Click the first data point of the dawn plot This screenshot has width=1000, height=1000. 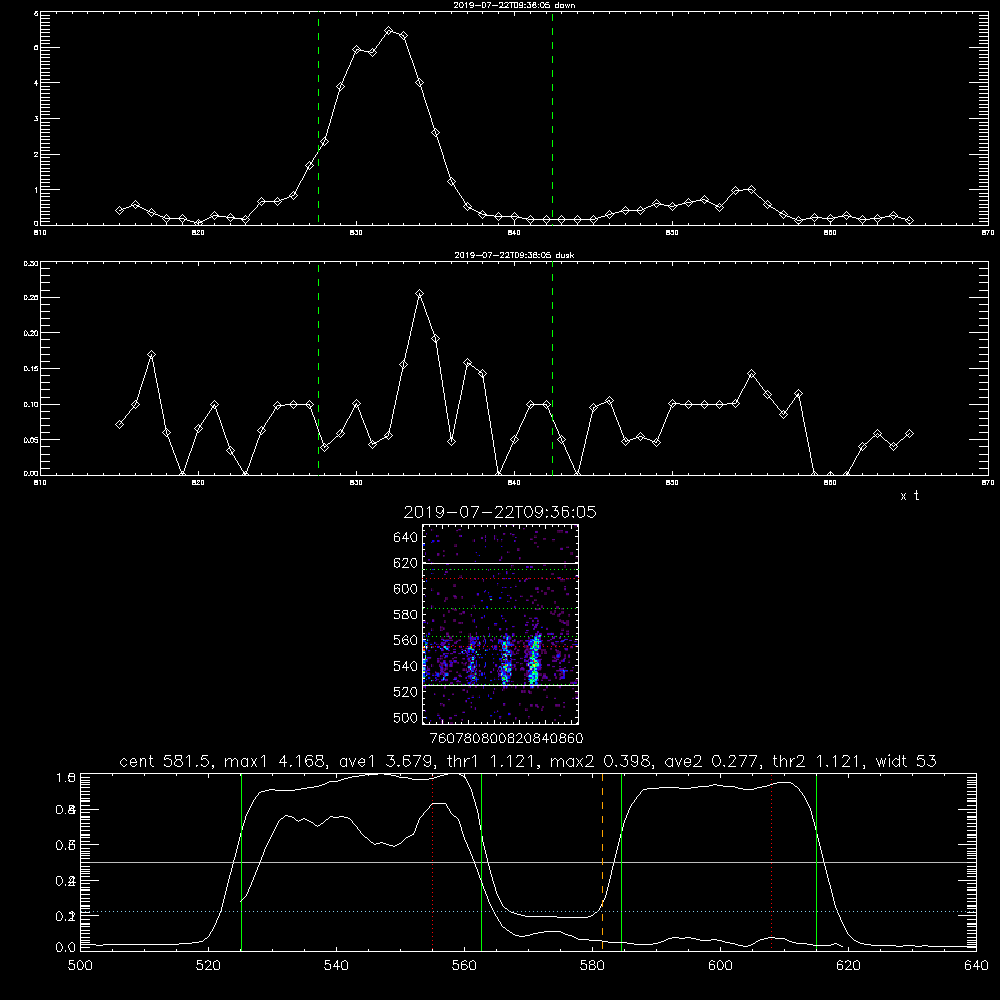tap(119, 210)
